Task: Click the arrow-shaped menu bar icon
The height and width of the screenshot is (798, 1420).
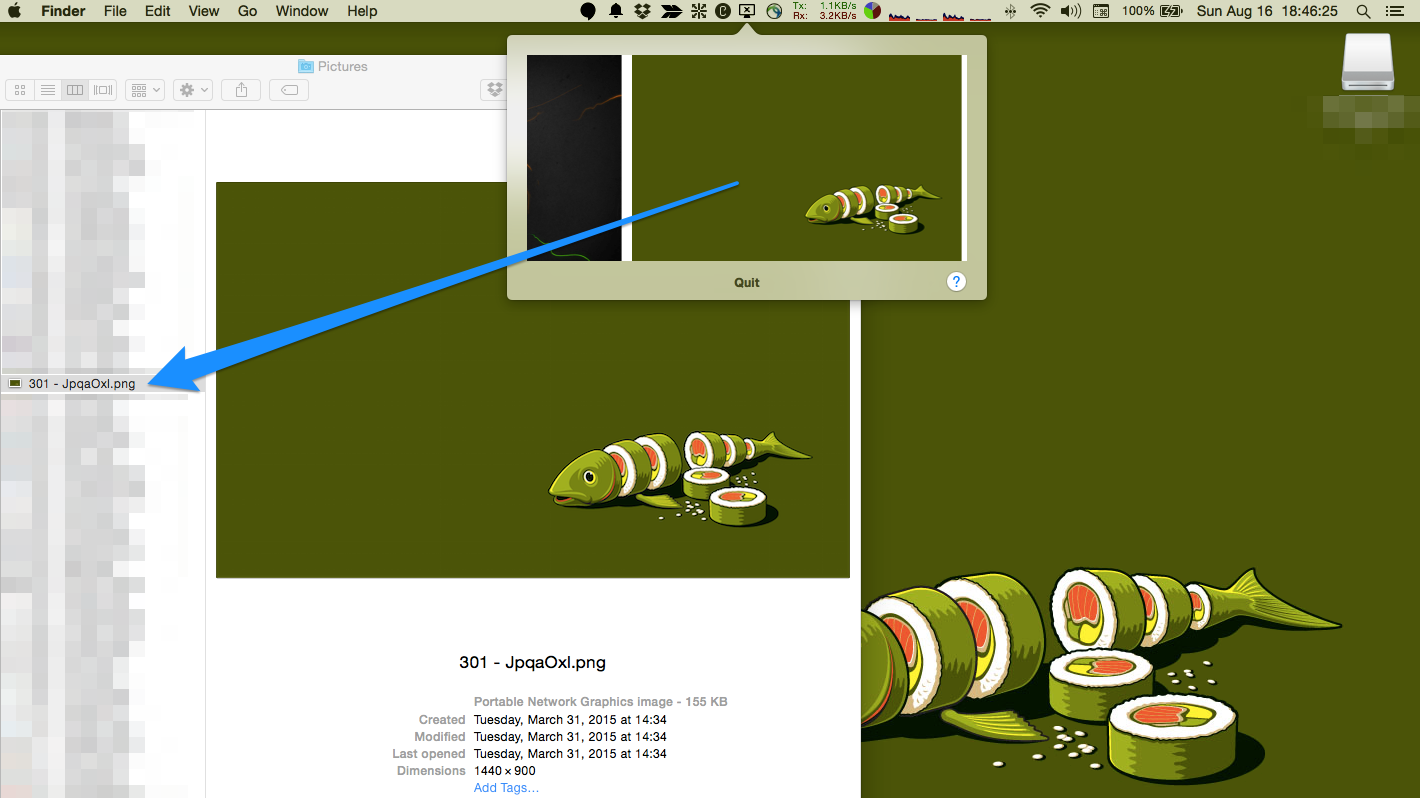Action: point(671,11)
